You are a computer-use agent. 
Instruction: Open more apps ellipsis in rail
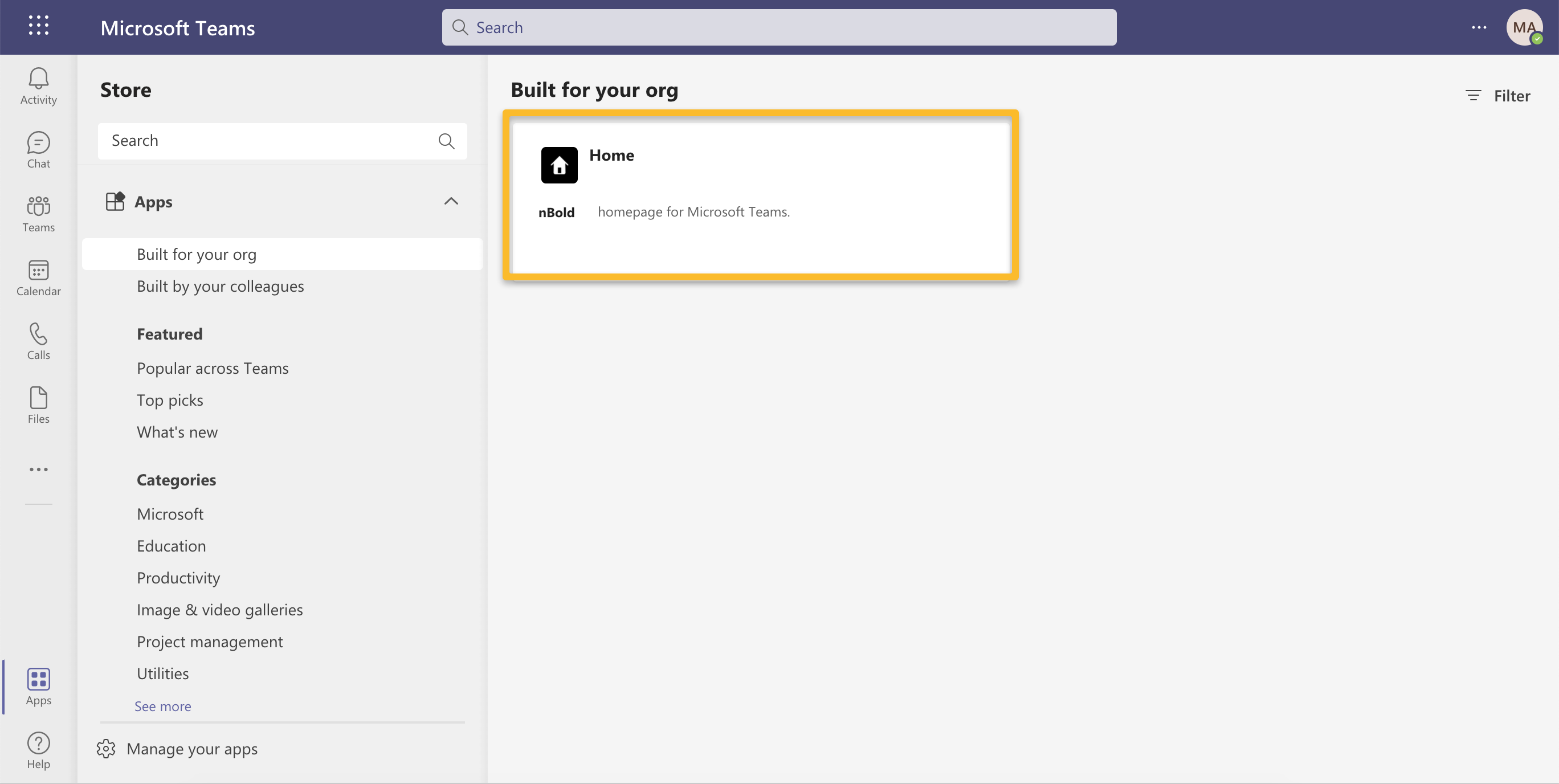pos(38,469)
